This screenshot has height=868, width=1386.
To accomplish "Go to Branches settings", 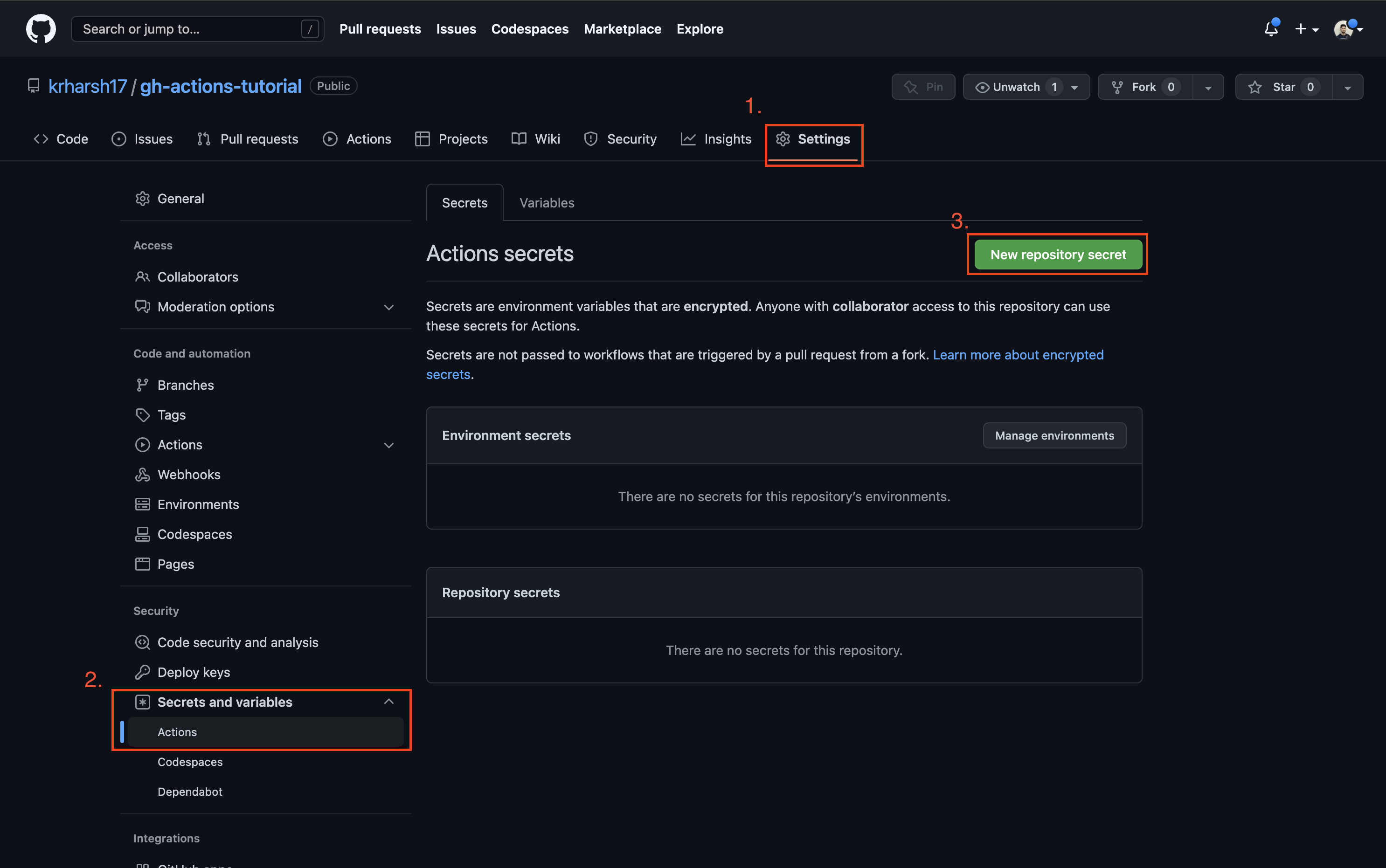I will click(186, 385).
